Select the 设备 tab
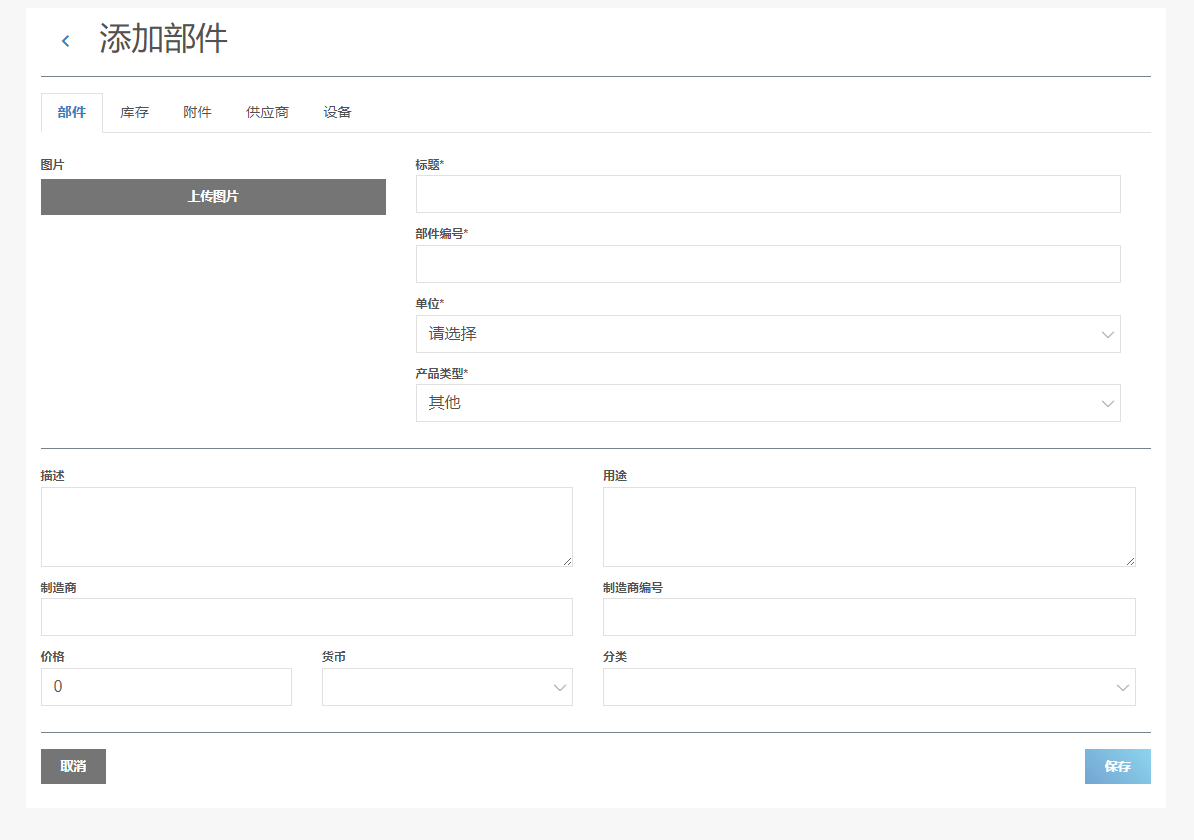The height and width of the screenshot is (840, 1194). [x=337, y=112]
